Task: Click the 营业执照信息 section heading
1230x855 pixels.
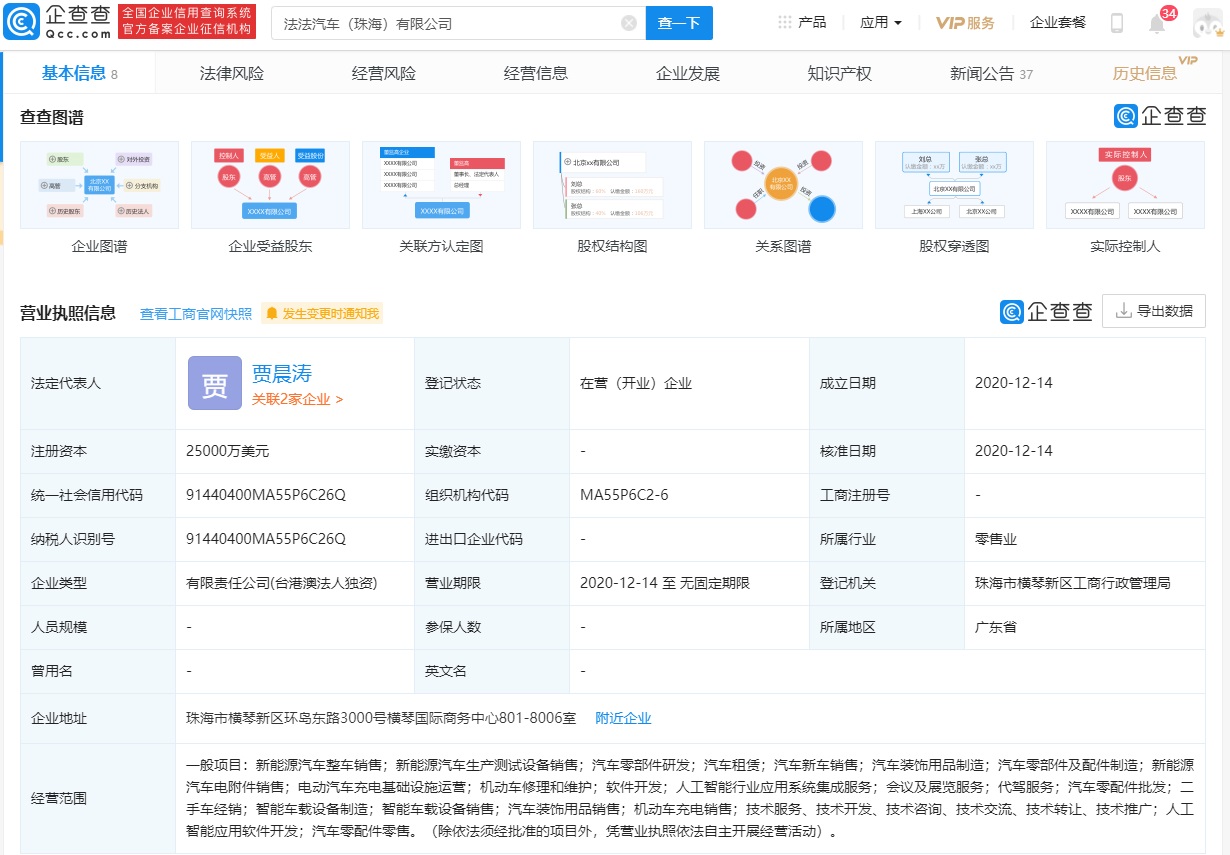Action: (68, 313)
